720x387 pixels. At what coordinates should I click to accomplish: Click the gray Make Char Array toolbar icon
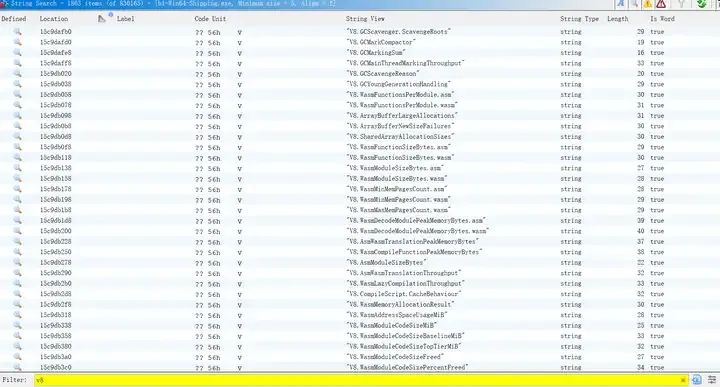pyautogui.click(x=635, y=4)
